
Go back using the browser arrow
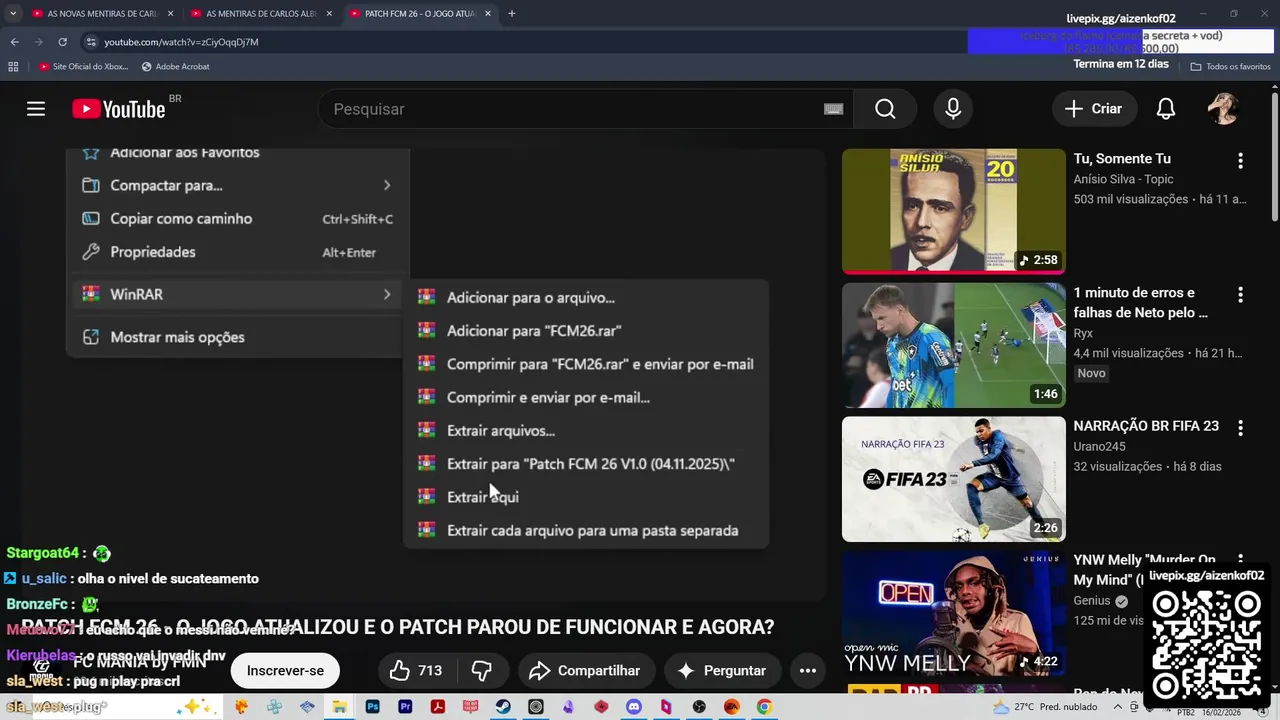tap(14, 42)
